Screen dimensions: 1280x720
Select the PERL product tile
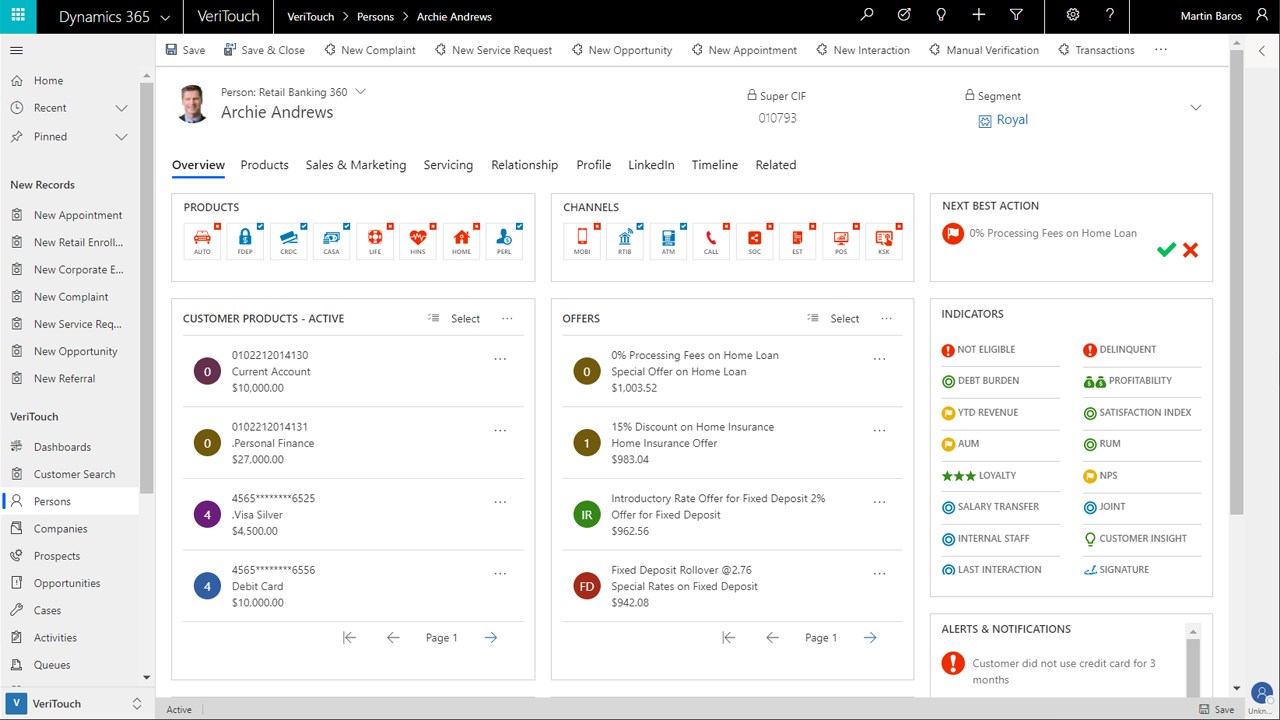pyautogui.click(x=504, y=240)
